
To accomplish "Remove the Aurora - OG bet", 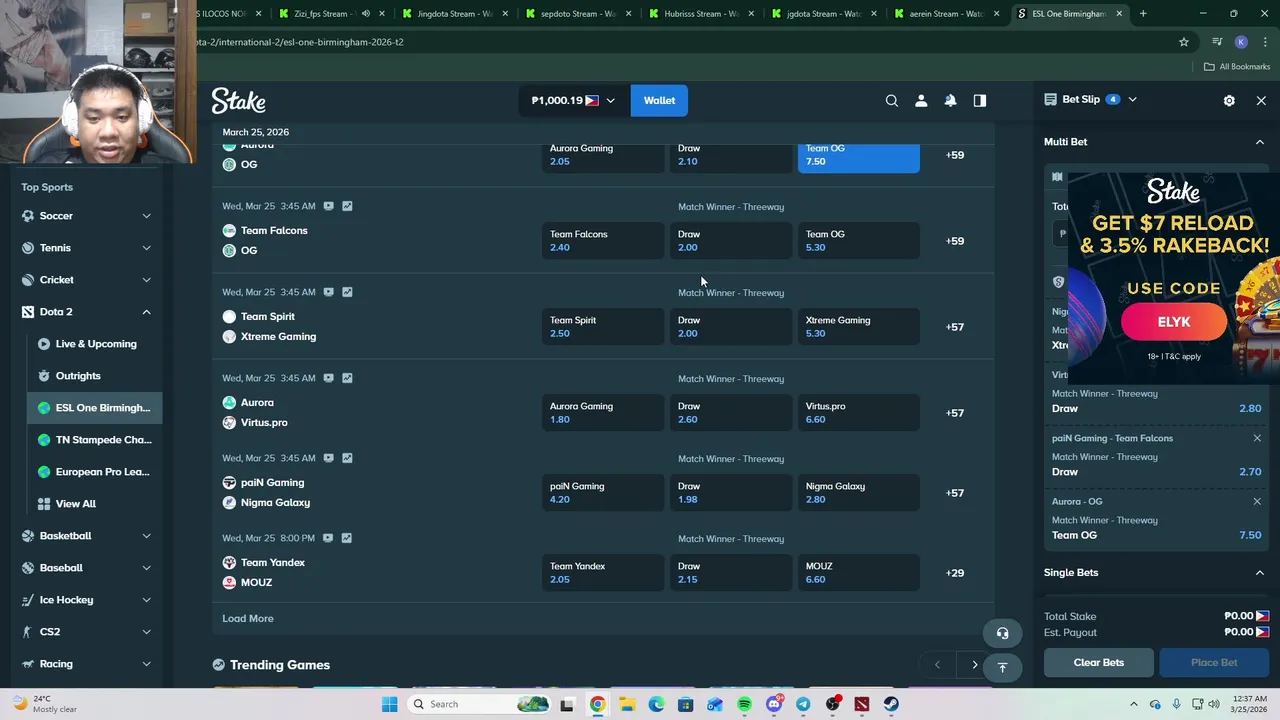I will click(1257, 501).
